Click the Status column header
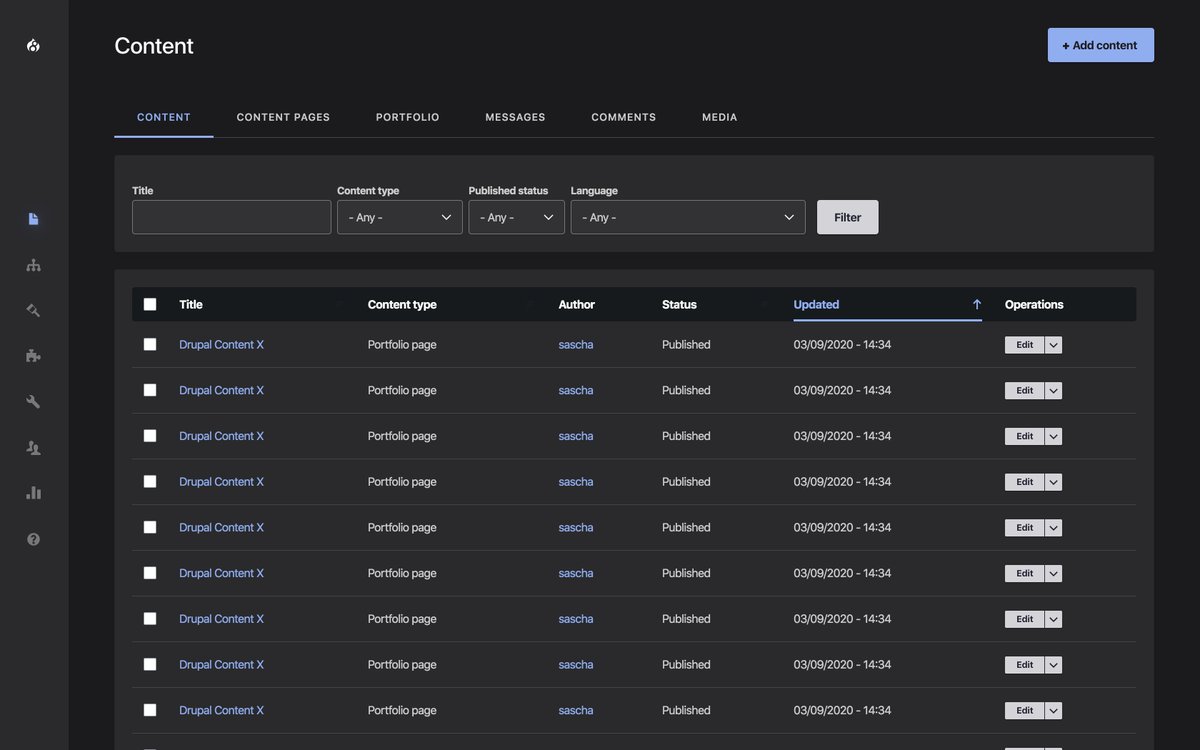Viewport: 1200px width, 750px height. pos(679,304)
